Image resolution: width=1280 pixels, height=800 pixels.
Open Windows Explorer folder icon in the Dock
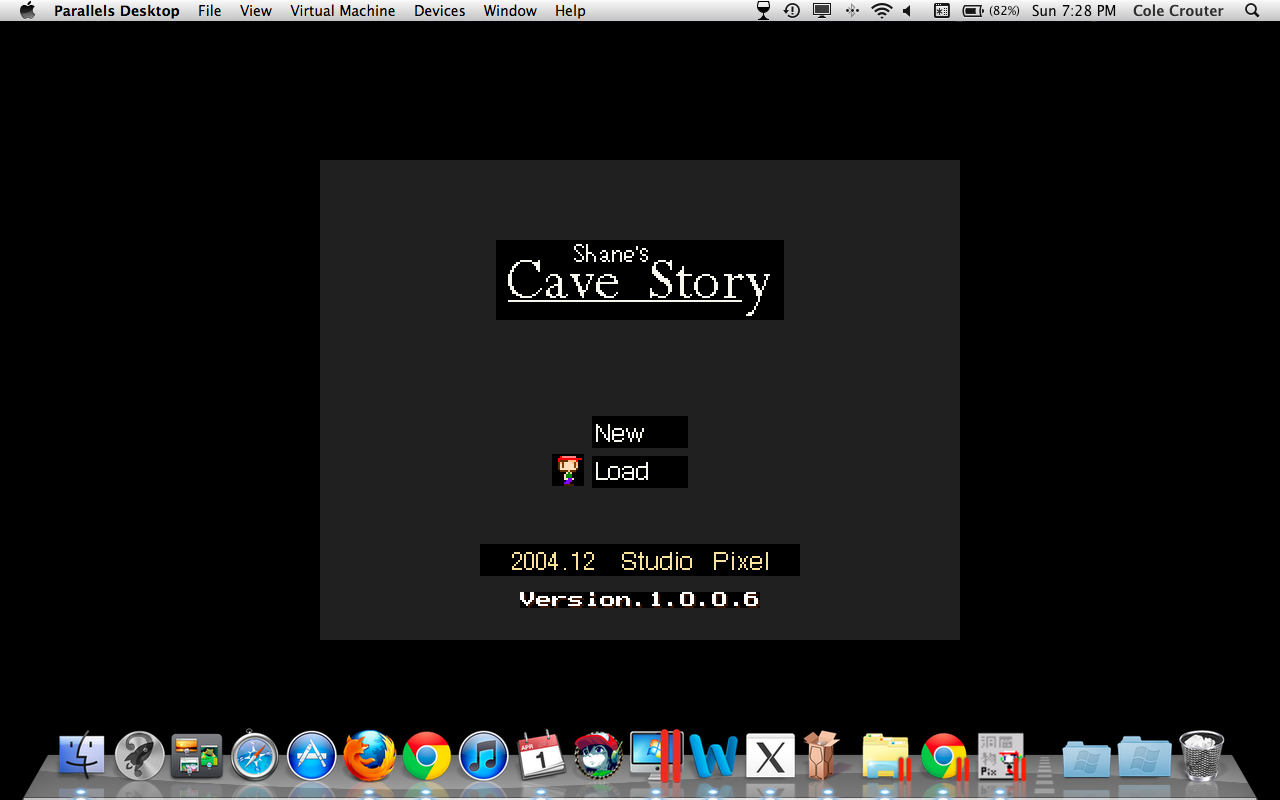[x=886, y=756]
